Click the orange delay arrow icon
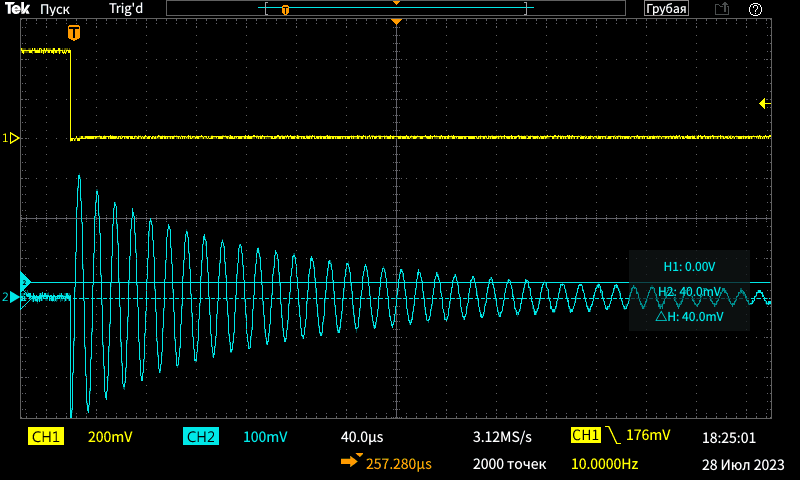 [352, 460]
